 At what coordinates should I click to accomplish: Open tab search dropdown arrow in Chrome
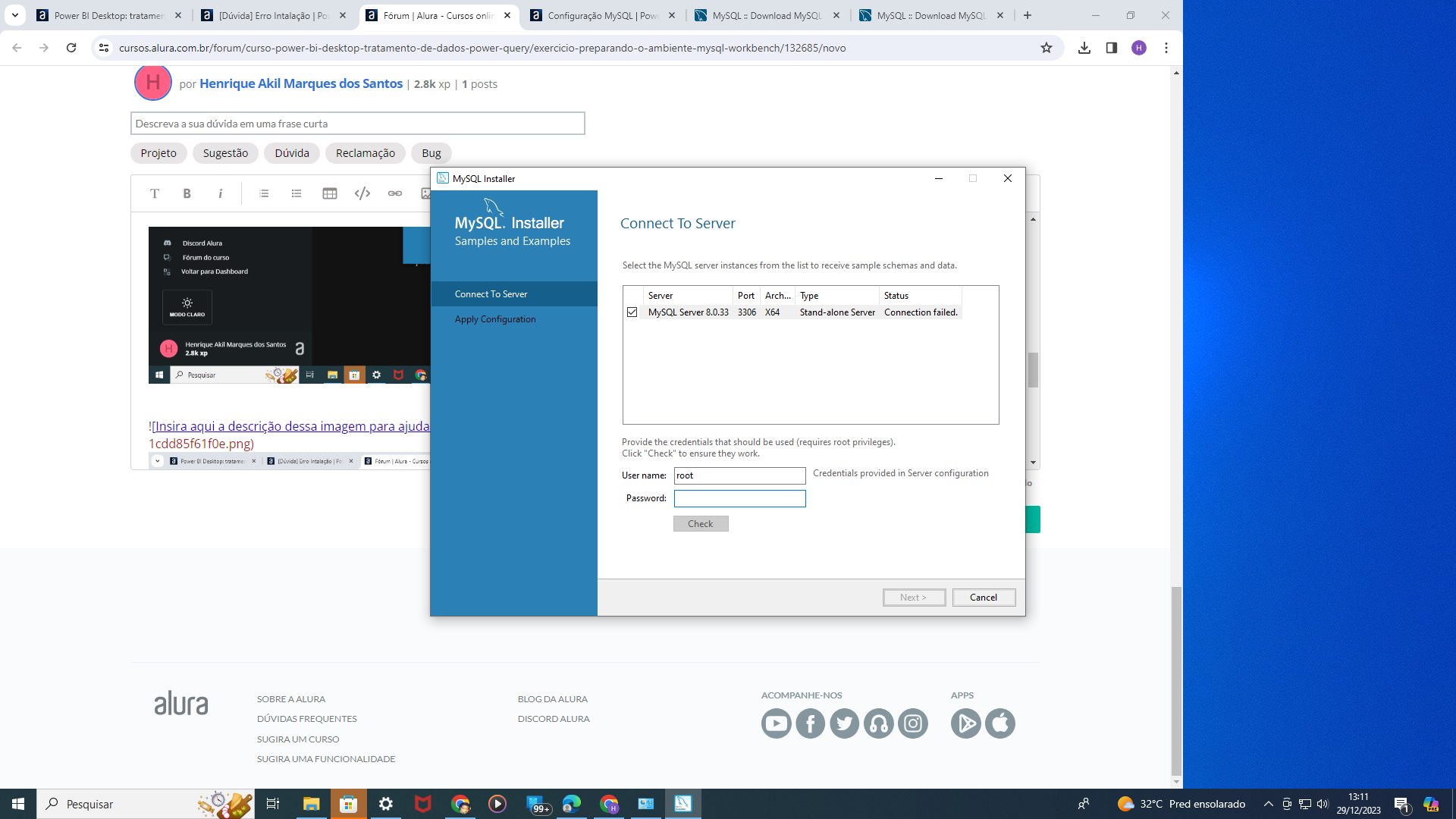(15, 15)
